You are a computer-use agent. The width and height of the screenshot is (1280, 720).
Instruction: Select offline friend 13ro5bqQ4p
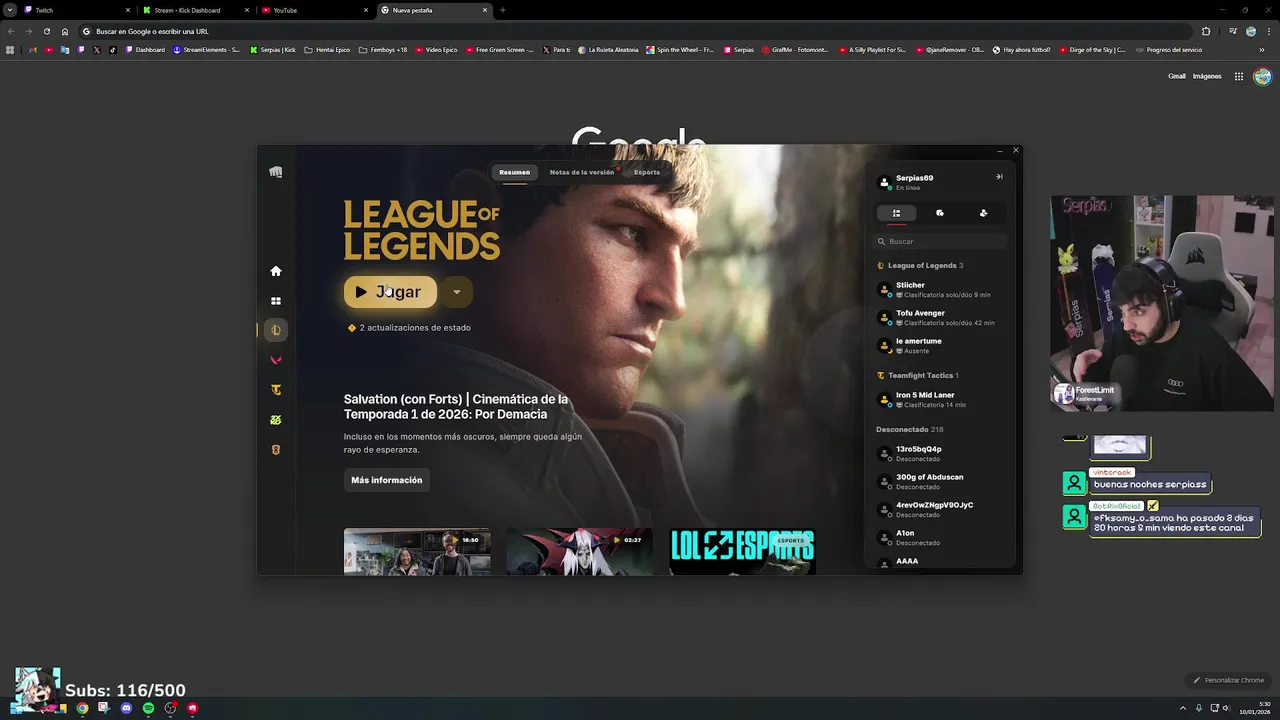click(941, 454)
